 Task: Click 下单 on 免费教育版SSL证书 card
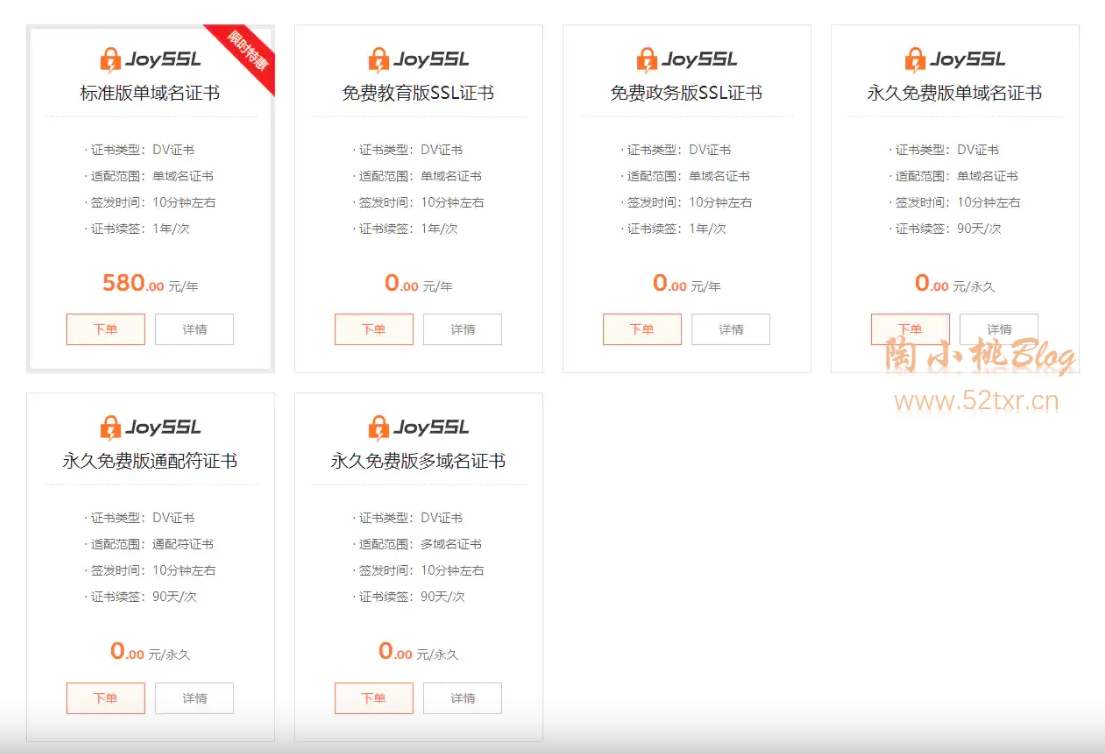tap(374, 329)
